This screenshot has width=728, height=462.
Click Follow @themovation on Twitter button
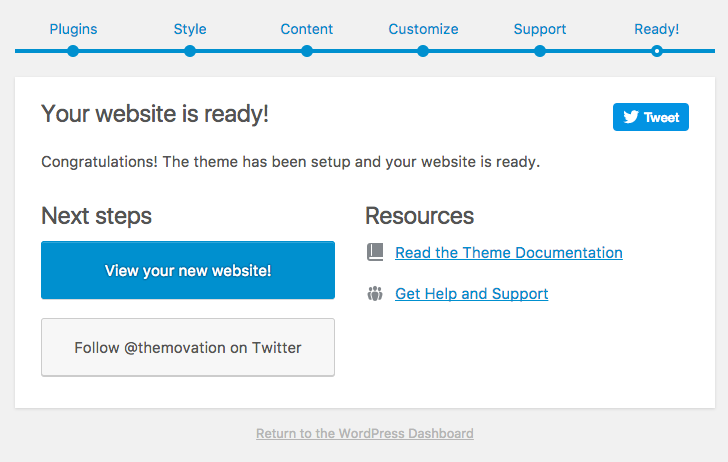188,348
